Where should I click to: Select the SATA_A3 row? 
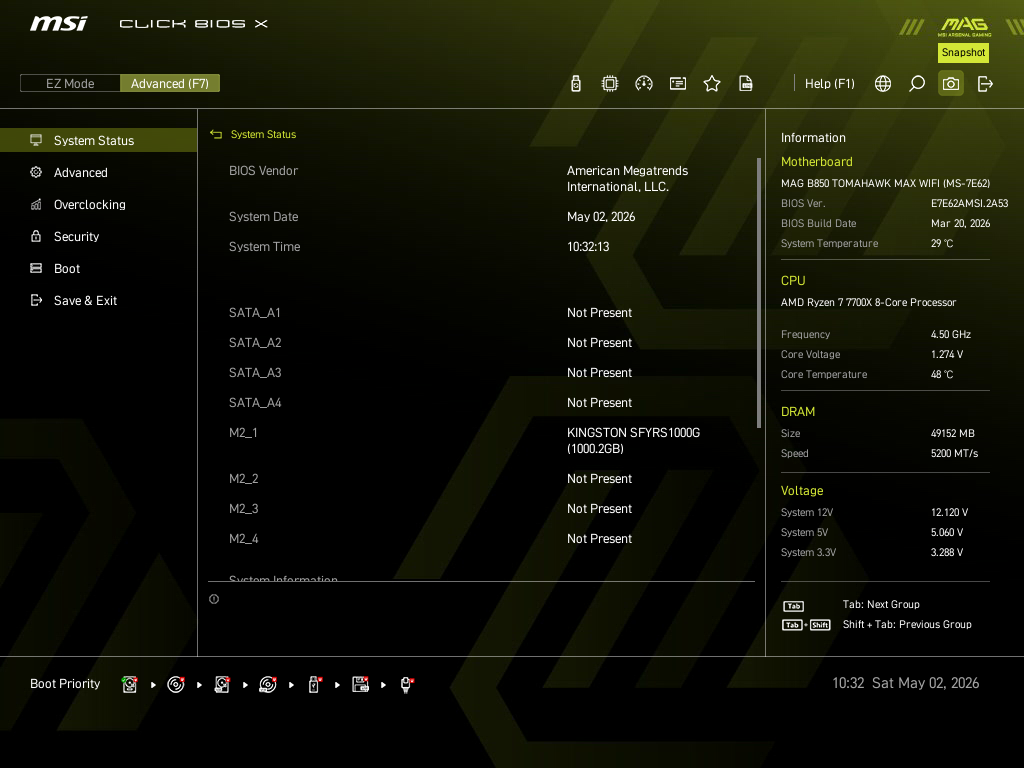[x=482, y=373]
